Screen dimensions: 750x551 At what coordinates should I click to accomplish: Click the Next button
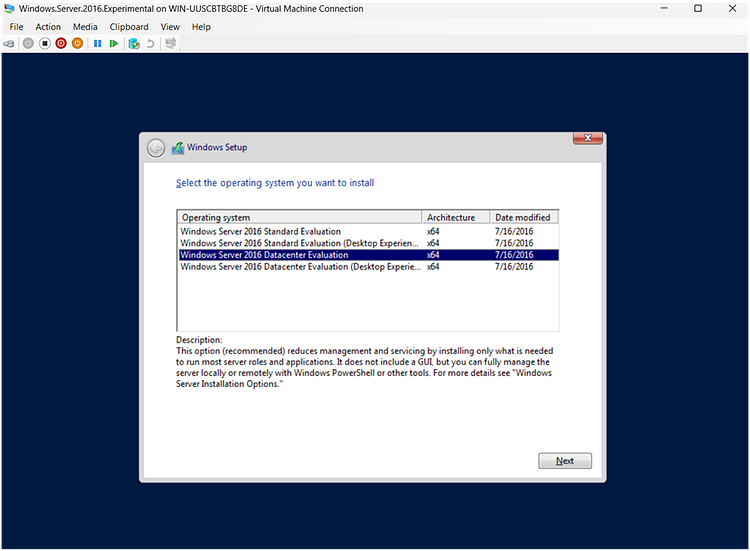click(x=565, y=461)
